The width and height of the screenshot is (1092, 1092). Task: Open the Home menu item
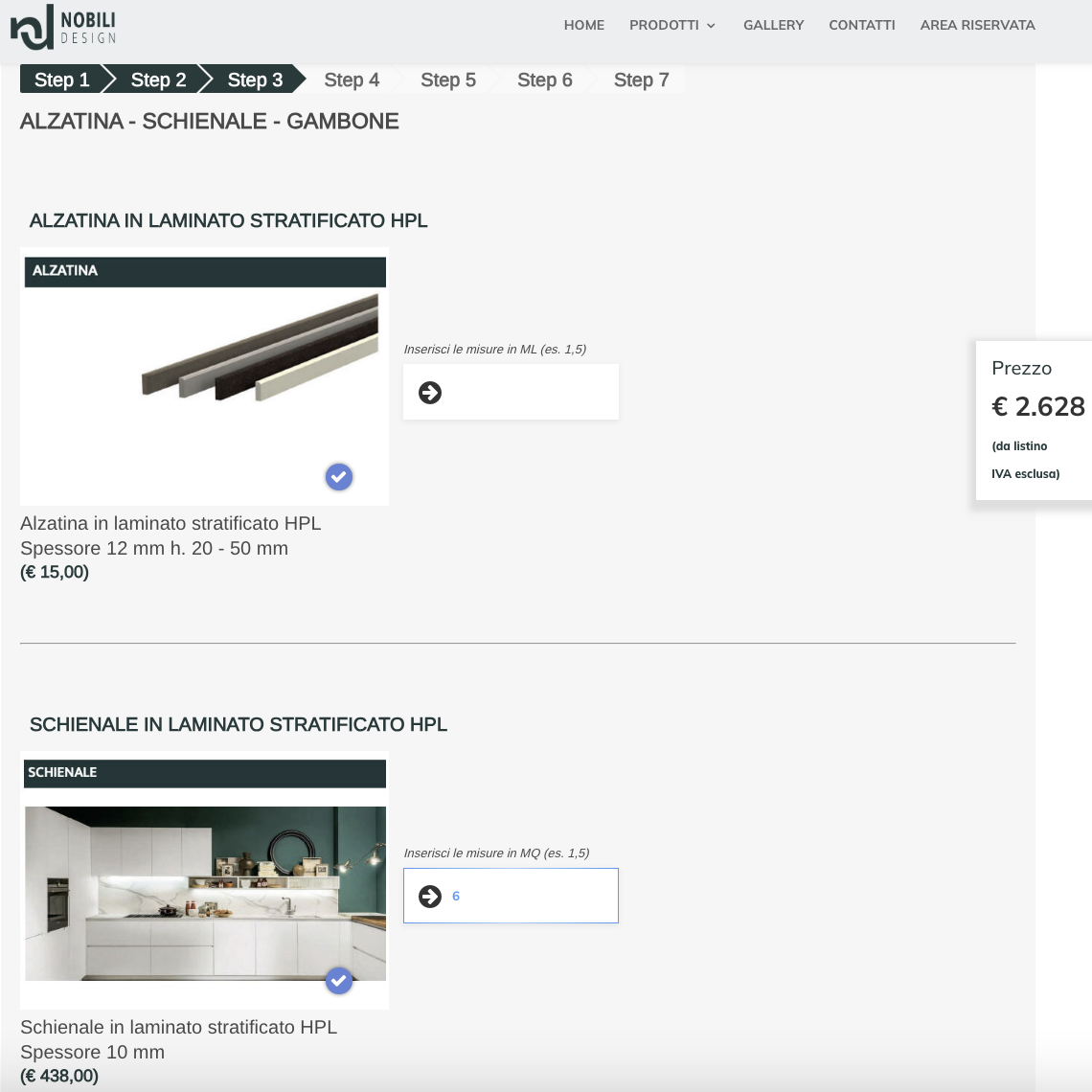(x=583, y=26)
